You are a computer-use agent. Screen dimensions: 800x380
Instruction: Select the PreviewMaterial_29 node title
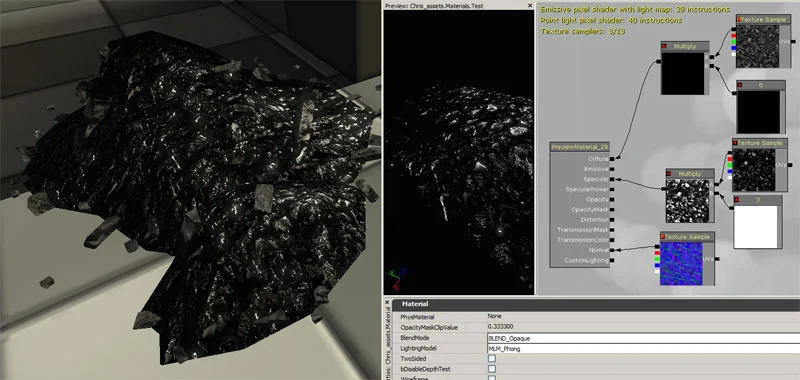point(580,147)
